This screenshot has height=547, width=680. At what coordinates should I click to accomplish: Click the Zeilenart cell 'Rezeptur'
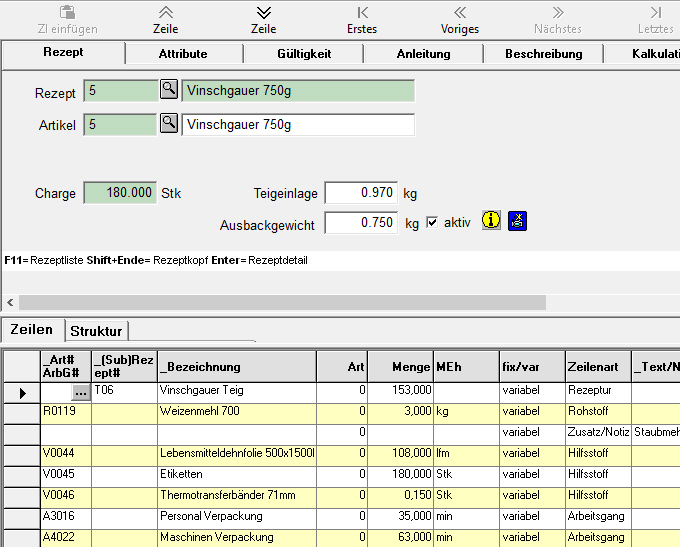(598, 393)
